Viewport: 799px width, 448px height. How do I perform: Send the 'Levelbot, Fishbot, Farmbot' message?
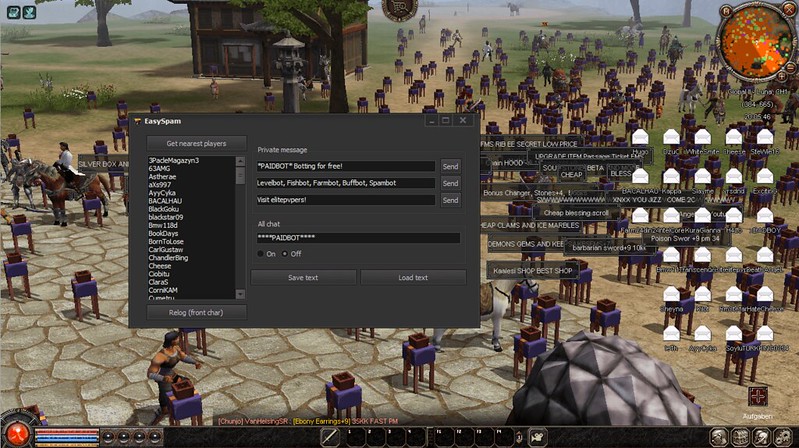(450, 183)
